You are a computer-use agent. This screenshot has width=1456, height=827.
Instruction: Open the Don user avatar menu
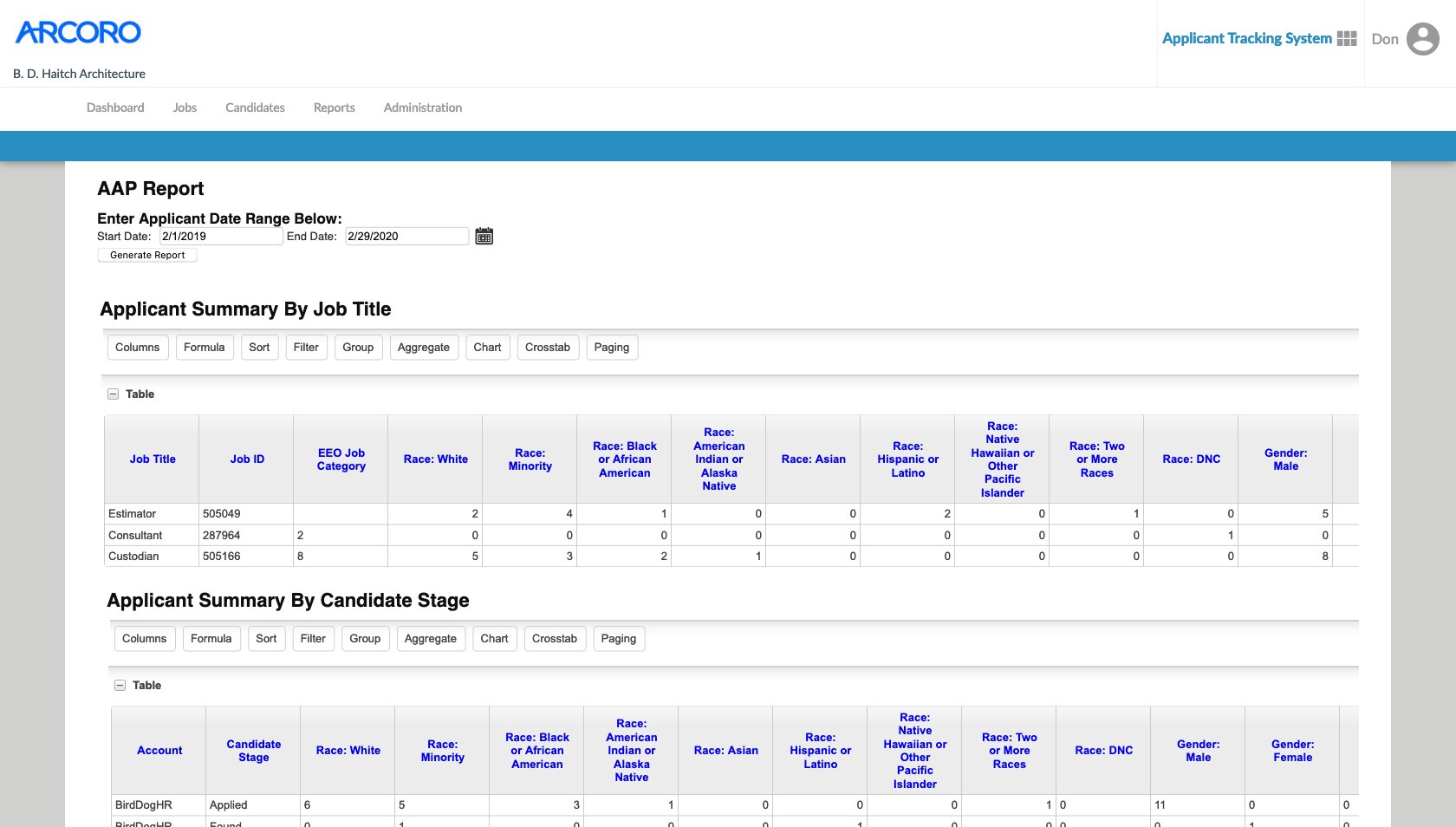point(1422,39)
